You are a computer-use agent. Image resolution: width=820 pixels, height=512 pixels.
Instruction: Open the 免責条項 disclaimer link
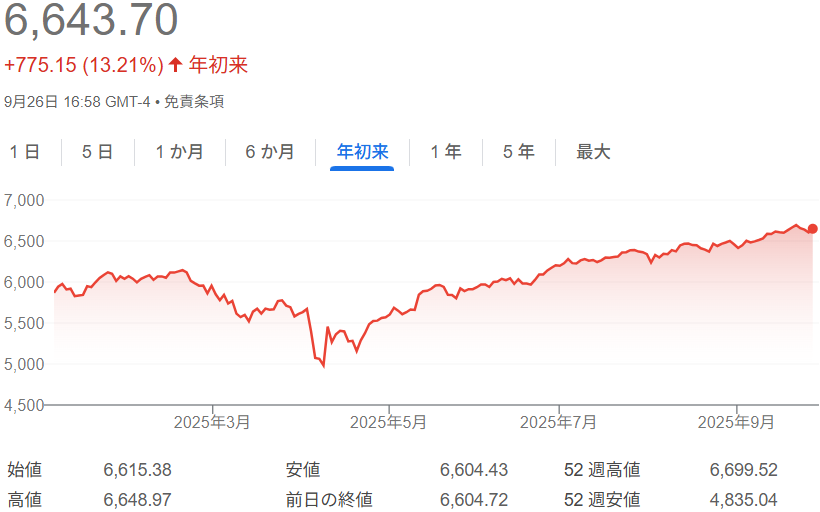pyautogui.click(x=194, y=101)
